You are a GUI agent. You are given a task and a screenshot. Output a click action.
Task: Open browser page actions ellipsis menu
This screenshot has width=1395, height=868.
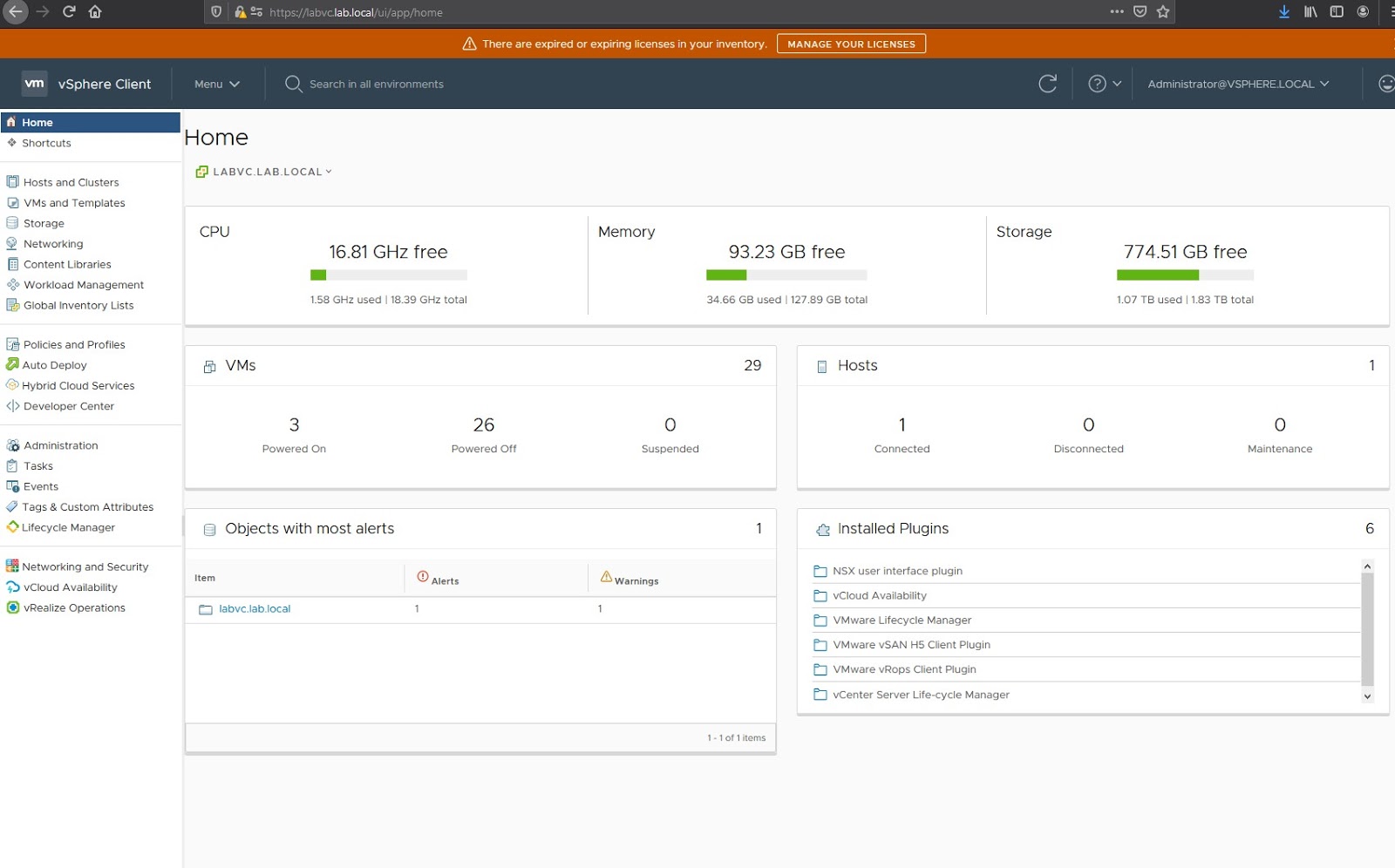click(x=1117, y=12)
